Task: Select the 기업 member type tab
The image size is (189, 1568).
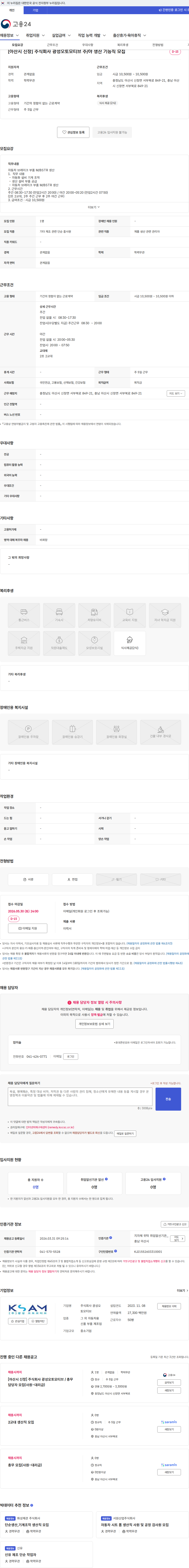Action: click(35, 10)
